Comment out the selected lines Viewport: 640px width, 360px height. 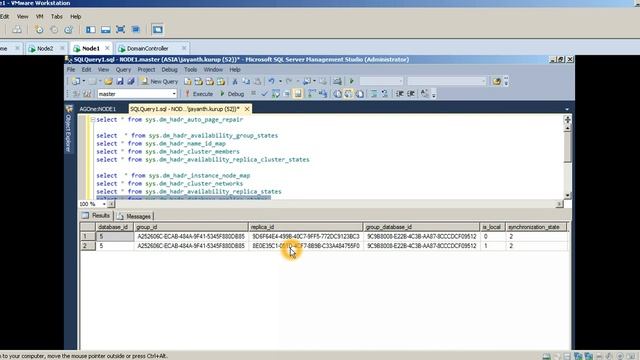tap(374, 94)
